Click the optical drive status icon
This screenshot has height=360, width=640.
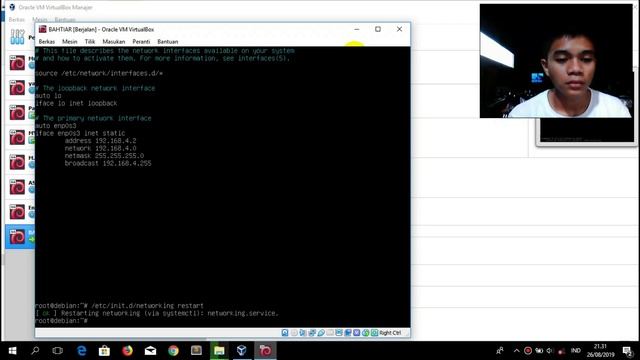294,333
